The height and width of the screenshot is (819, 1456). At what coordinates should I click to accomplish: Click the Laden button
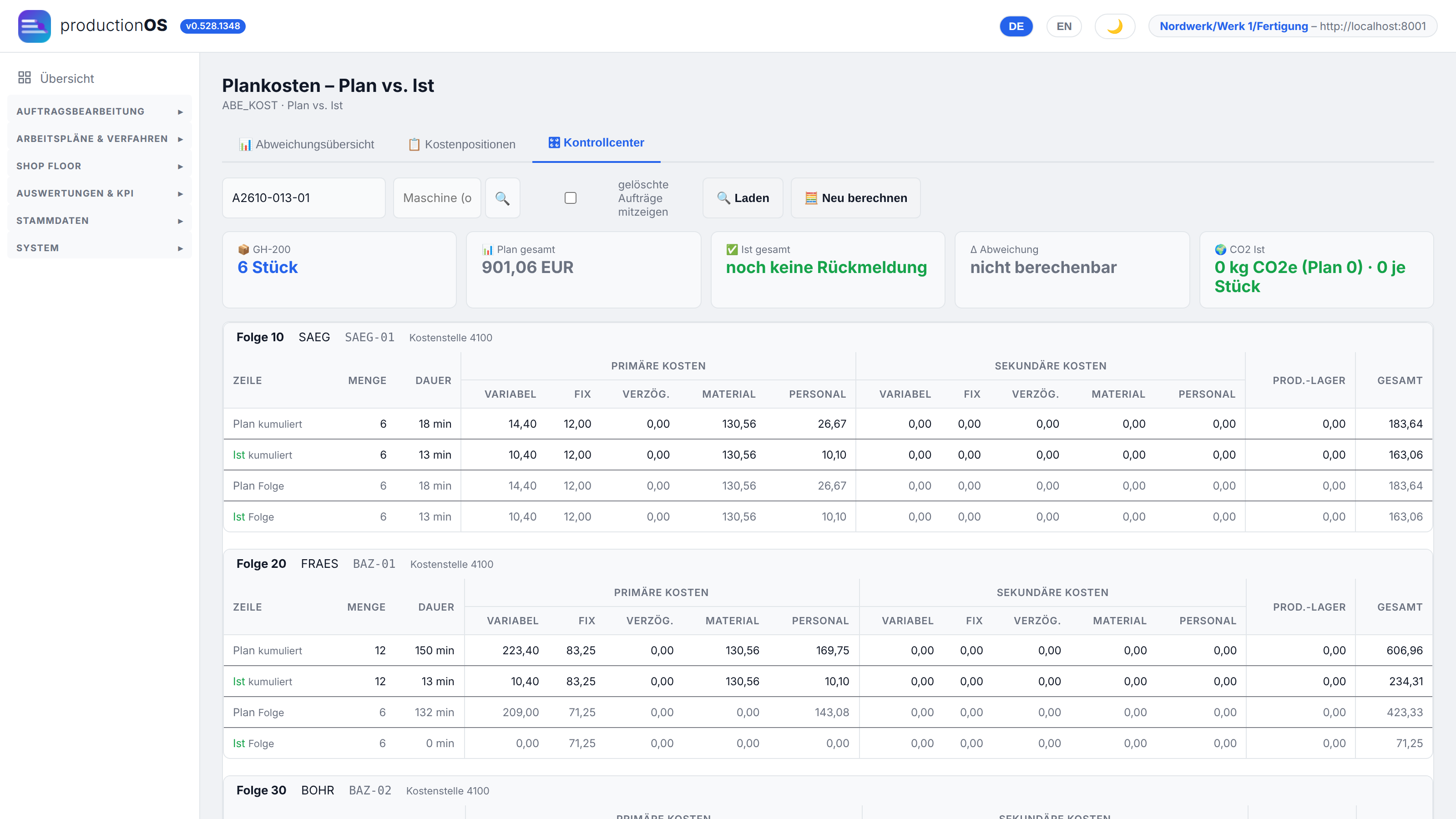pyautogui.click(x=743, y=198)
